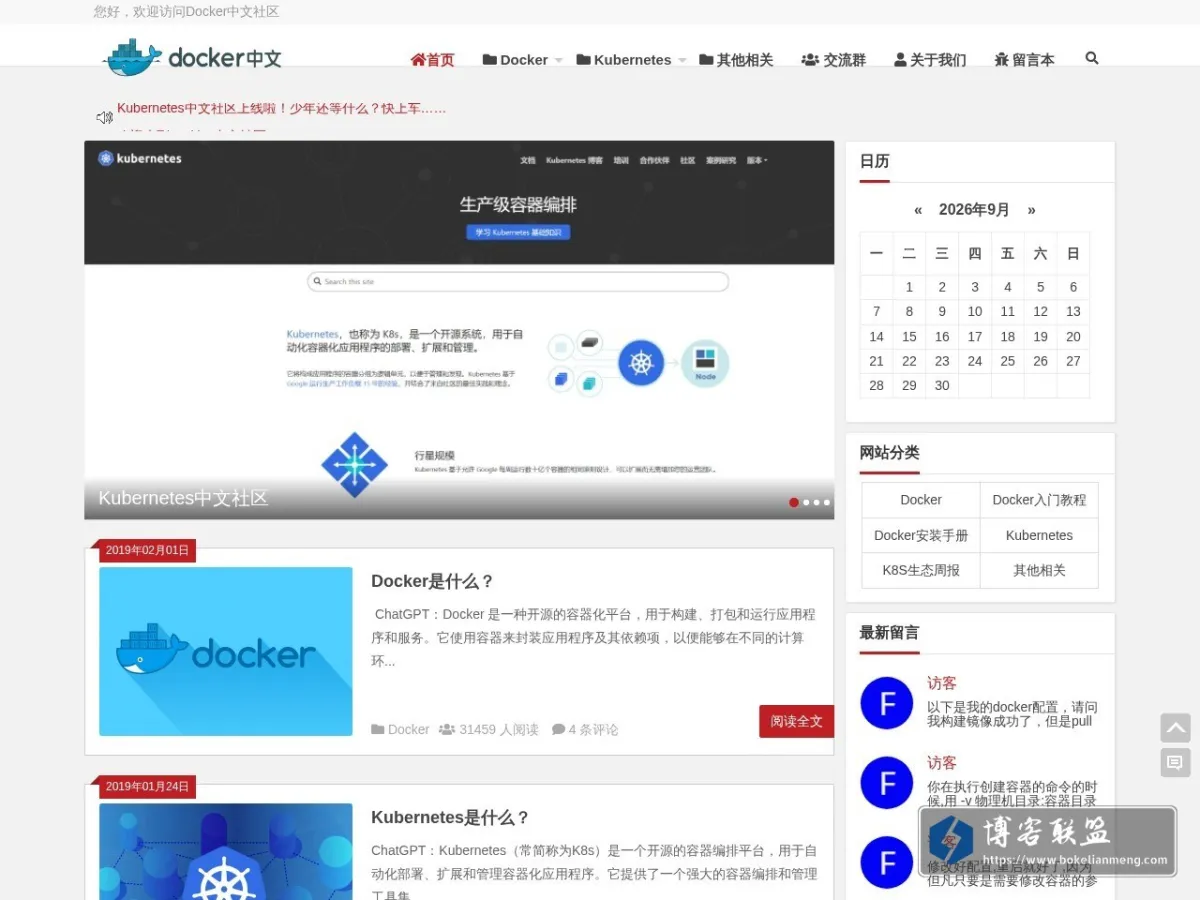1200x900 pixels.
Task: Open 关于我们 in the navigation
Action: click(x=930, y=60)
